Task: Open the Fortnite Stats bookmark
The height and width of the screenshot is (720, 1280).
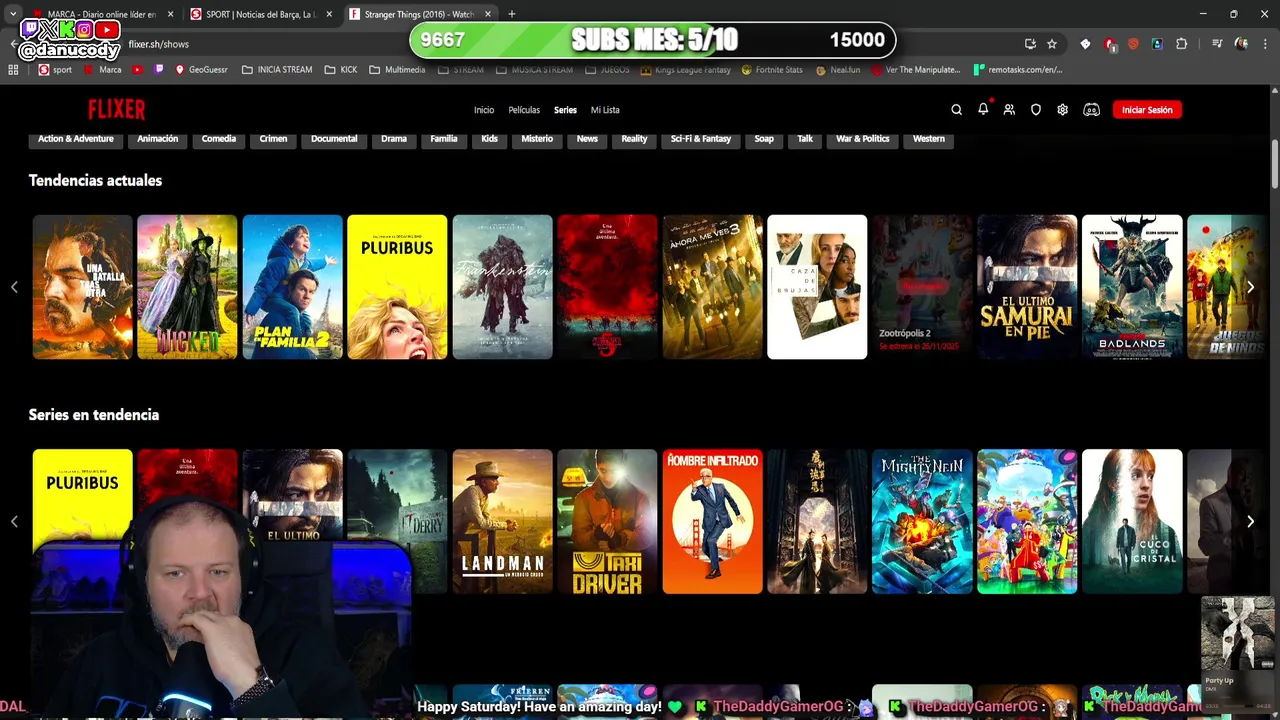Action: pyautogui.click(x=772, y=70)
